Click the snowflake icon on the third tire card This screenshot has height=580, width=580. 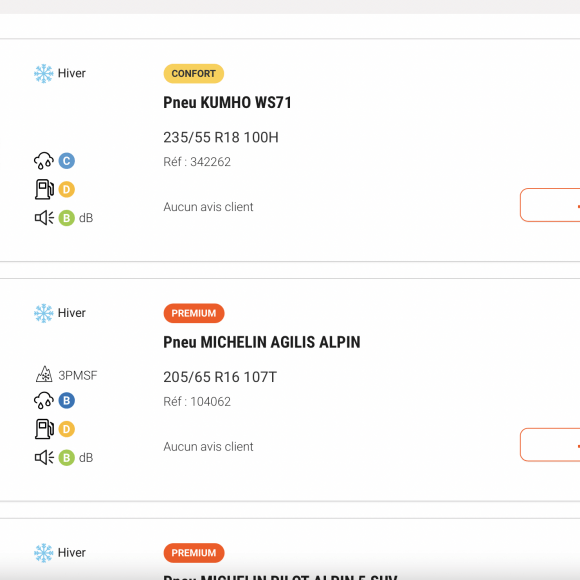tap(44, 553)
